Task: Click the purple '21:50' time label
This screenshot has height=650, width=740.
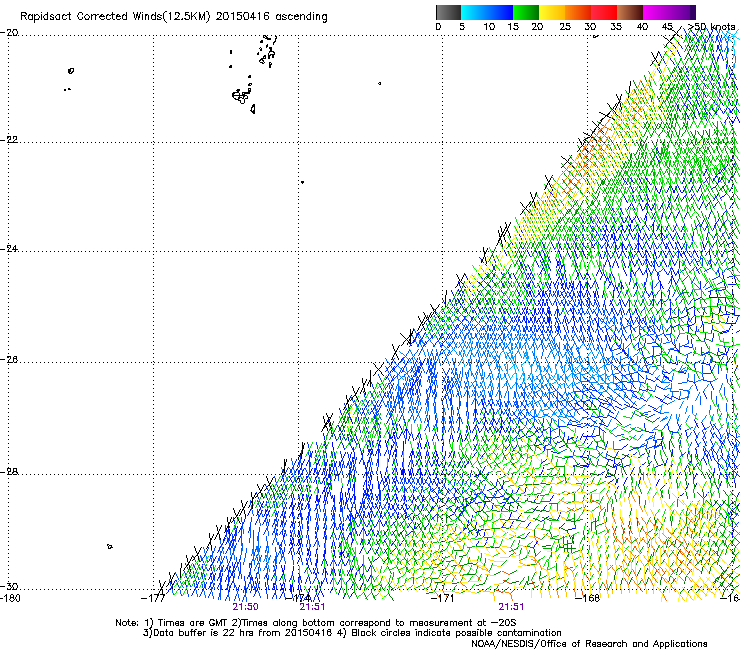Action: (x=245, y=607)
